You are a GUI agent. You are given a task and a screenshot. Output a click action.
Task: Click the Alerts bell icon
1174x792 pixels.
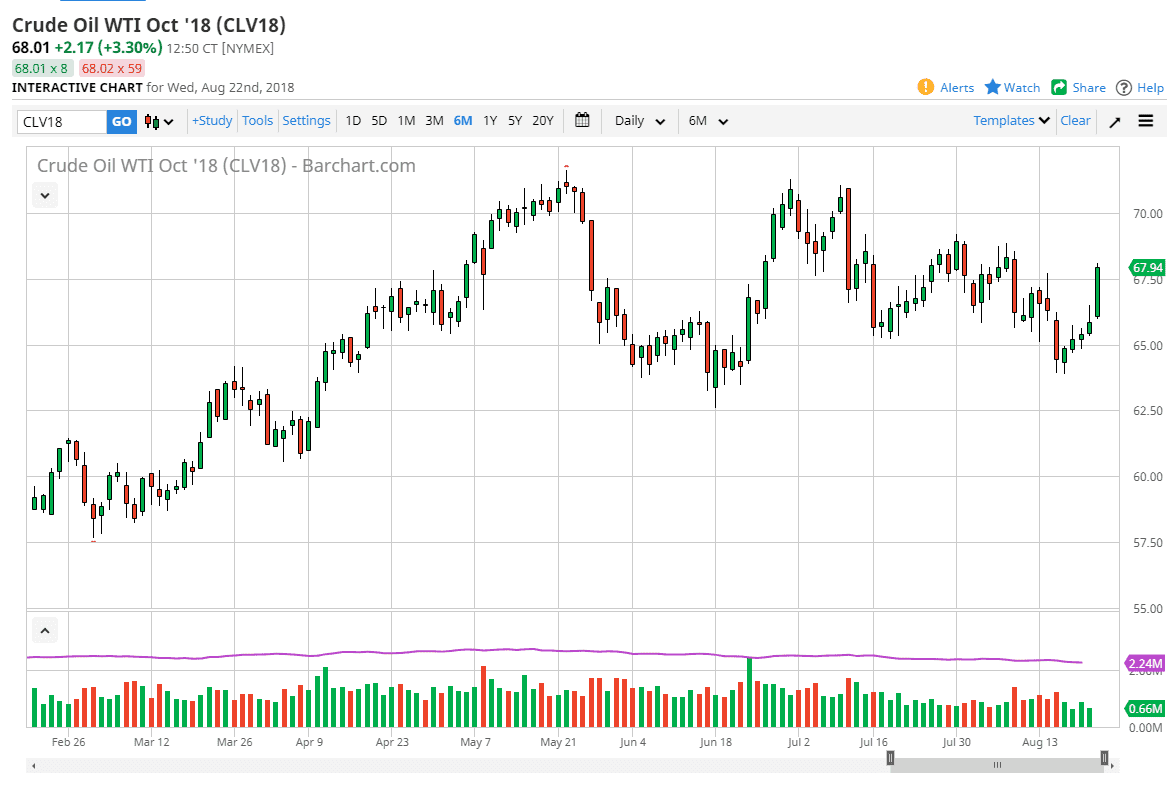(x=925, y=87)
